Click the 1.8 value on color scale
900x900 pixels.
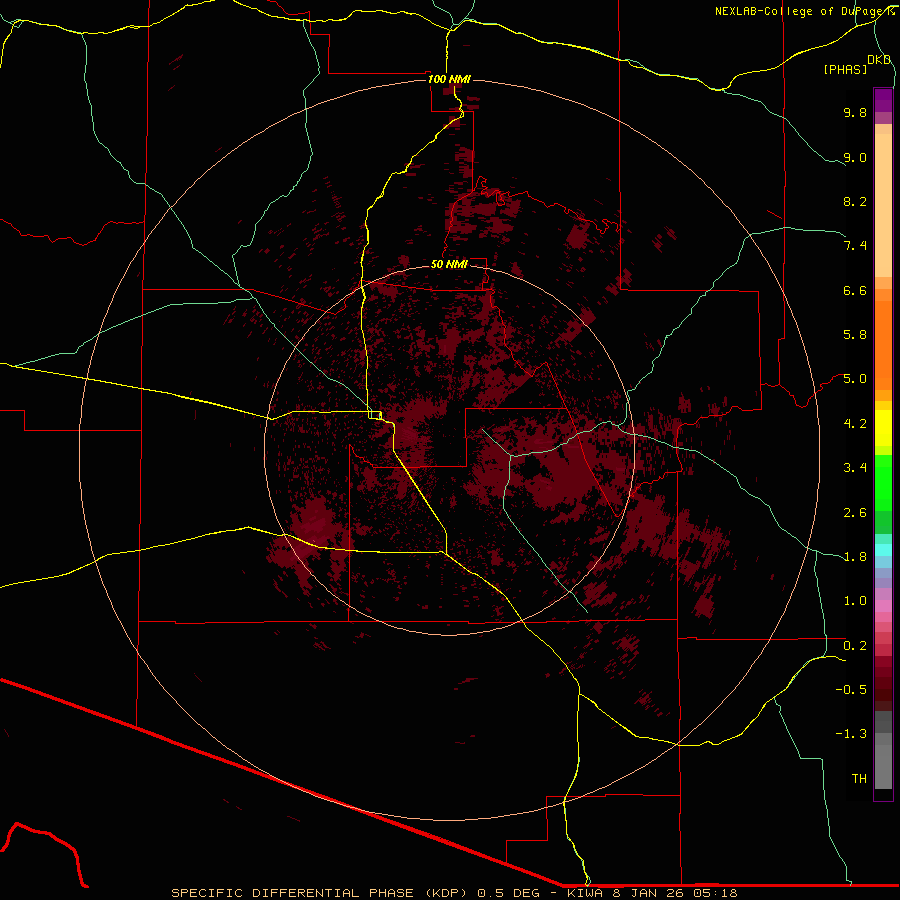855,556
